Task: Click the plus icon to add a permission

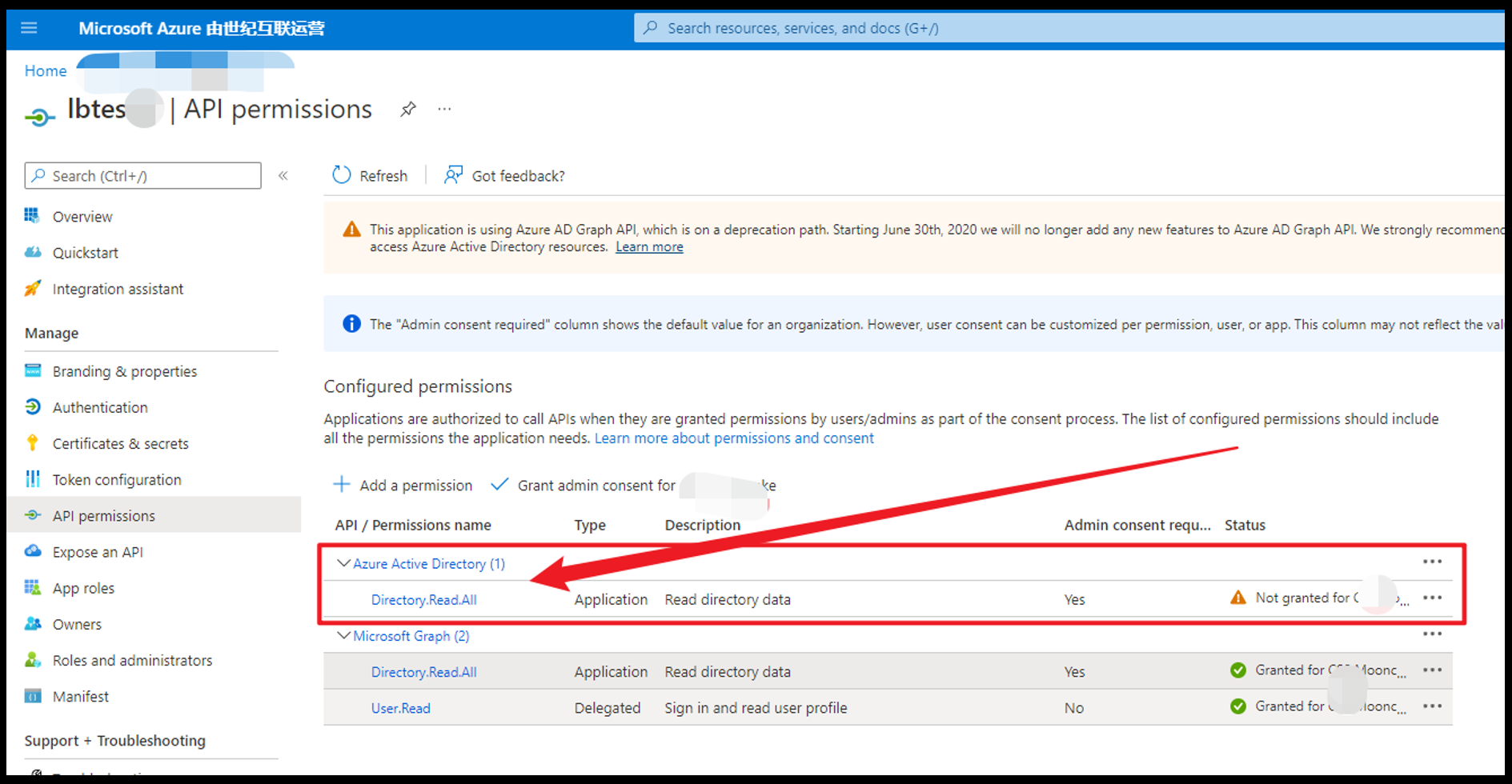Action: click(x=342, y=485)
